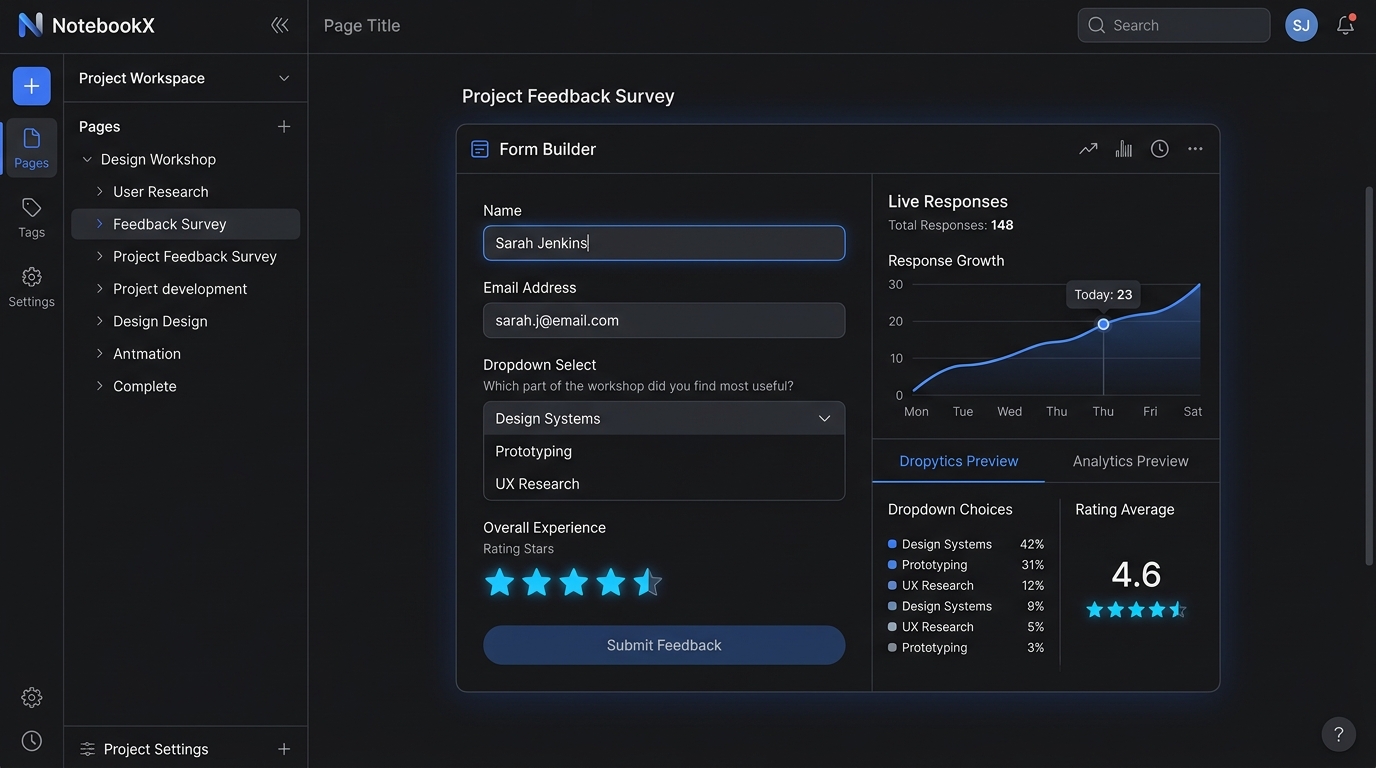Viewport: 1376px width, 768px height.
Task: Click UX Research 12% legend row
Action: (x=966, y=585)
